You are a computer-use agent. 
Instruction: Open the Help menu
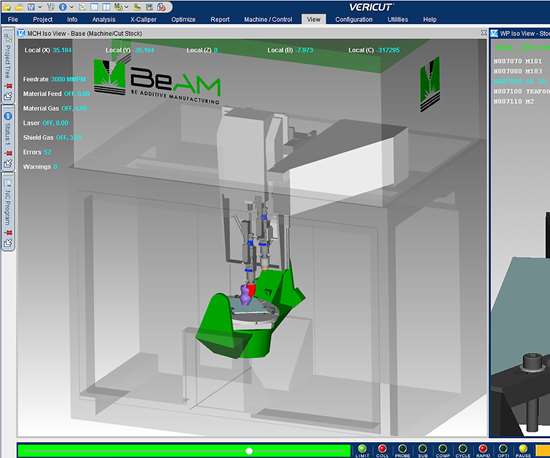tap(430, 20)
